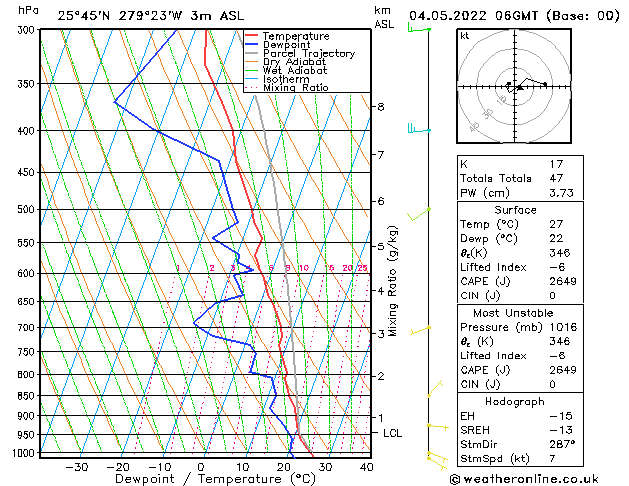
Task: Click the cyan wind barb at 400 hPa
Action: click(x=419, y=129)
